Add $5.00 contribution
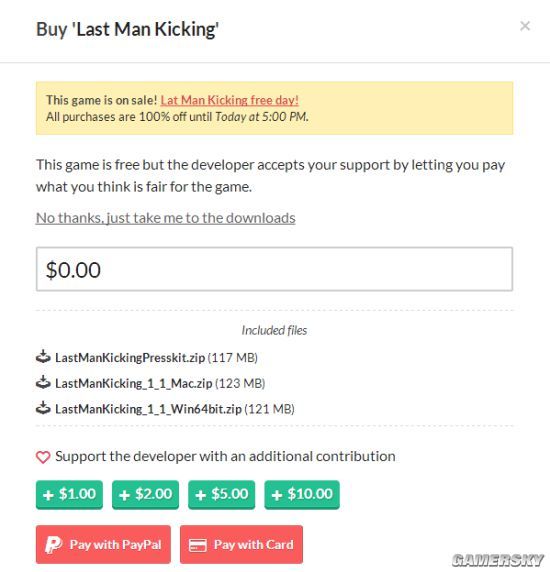Viewport: 550px width, 572px height. (221, 494)
